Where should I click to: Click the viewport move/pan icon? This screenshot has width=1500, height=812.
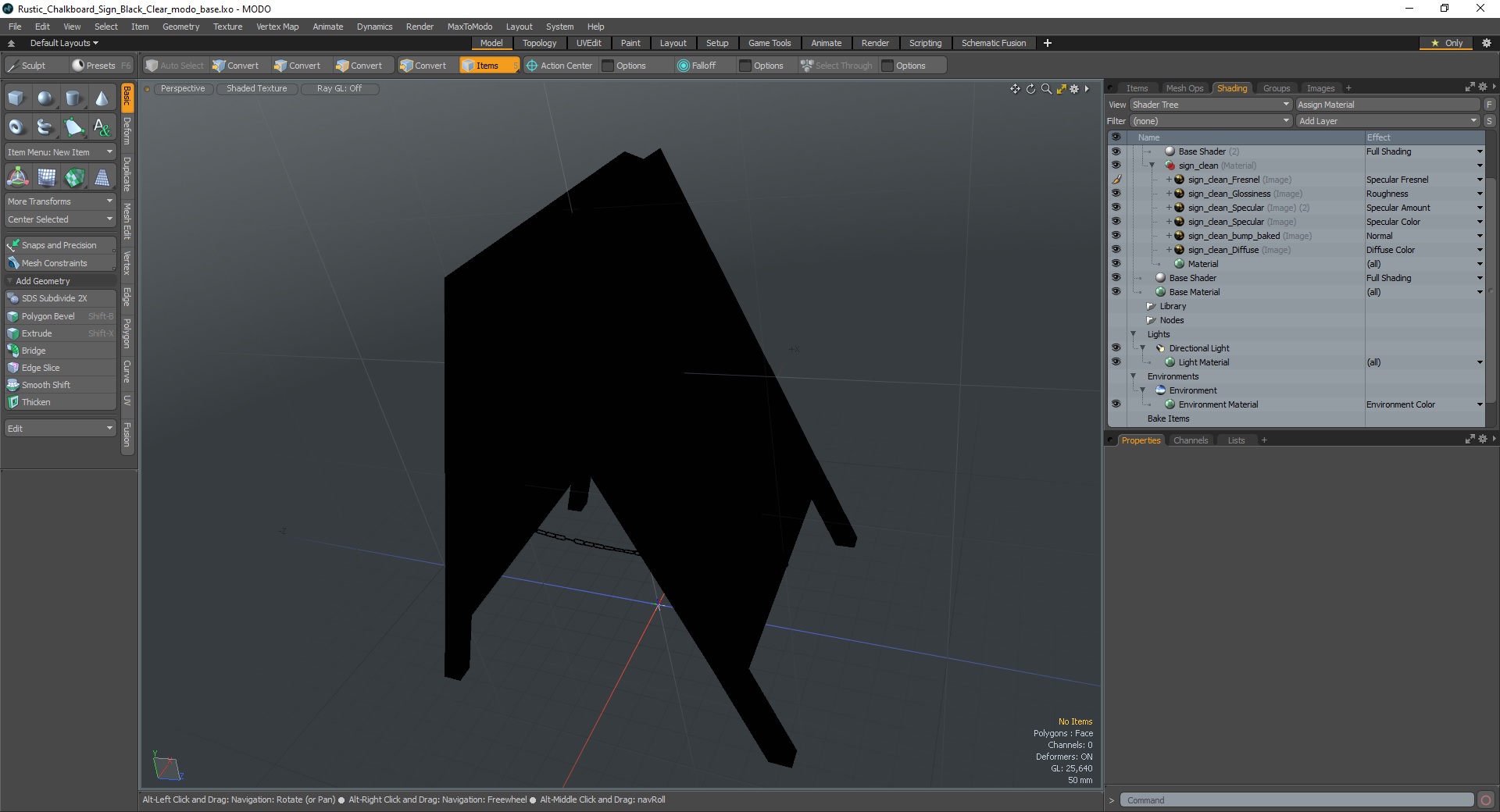(x=1015, y=89)
